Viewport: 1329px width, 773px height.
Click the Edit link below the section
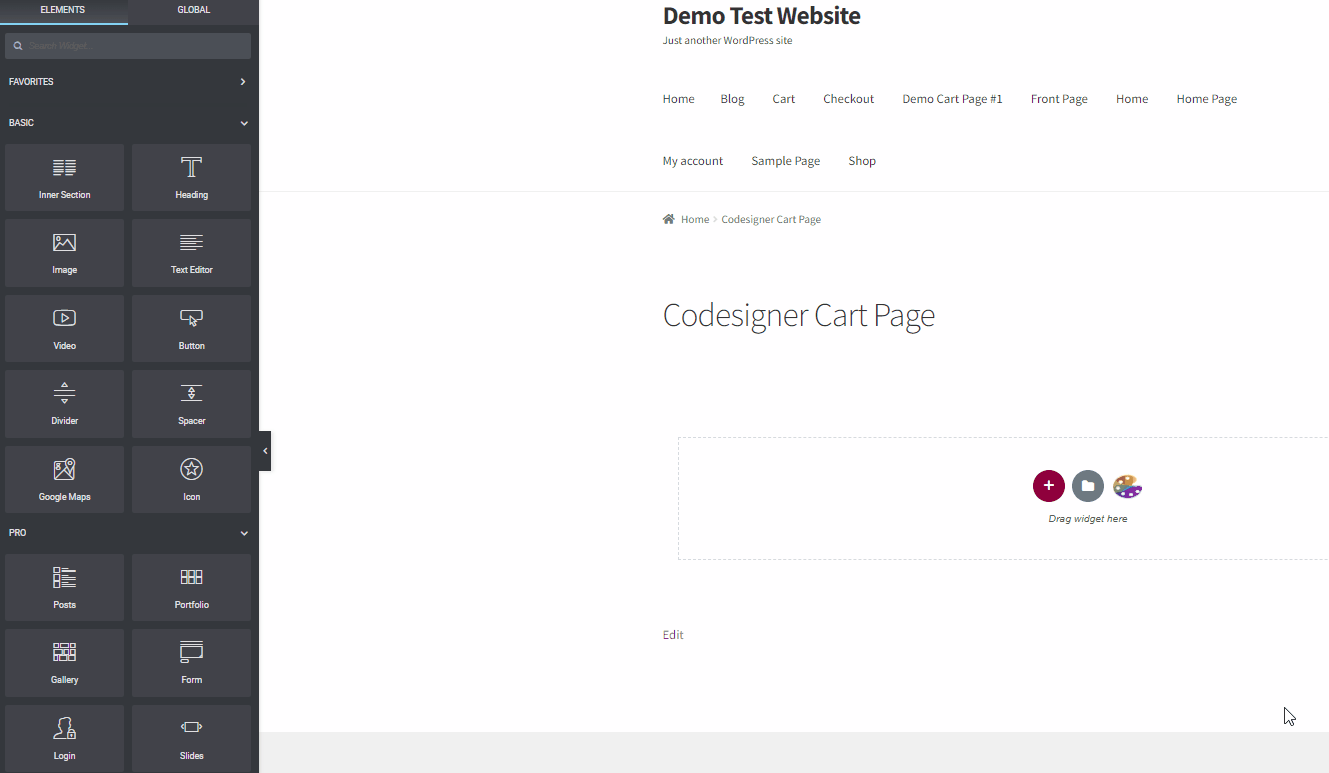click(x=673, y=635)
